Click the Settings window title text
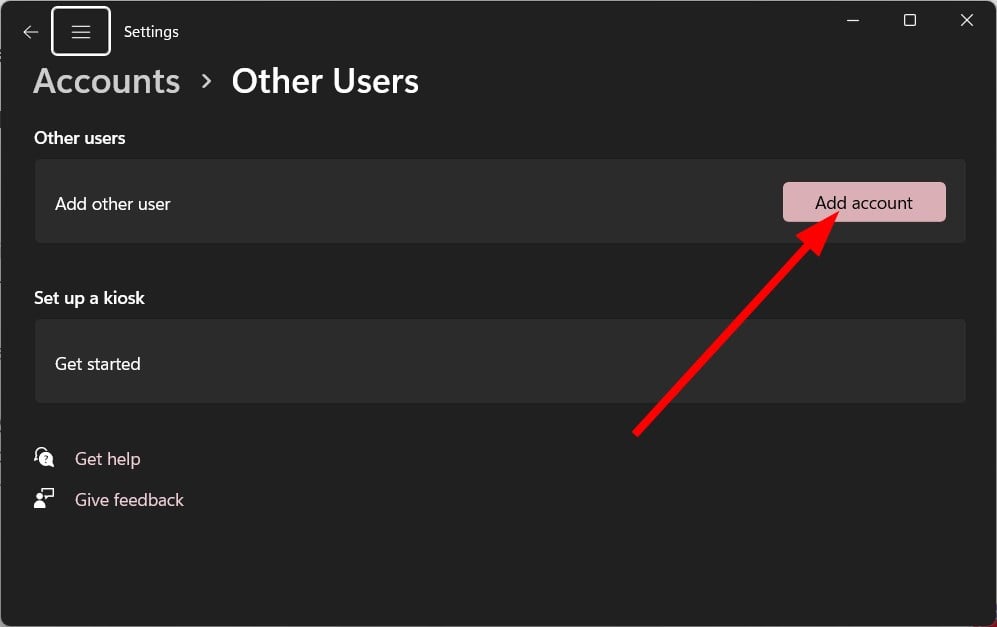 151,32
